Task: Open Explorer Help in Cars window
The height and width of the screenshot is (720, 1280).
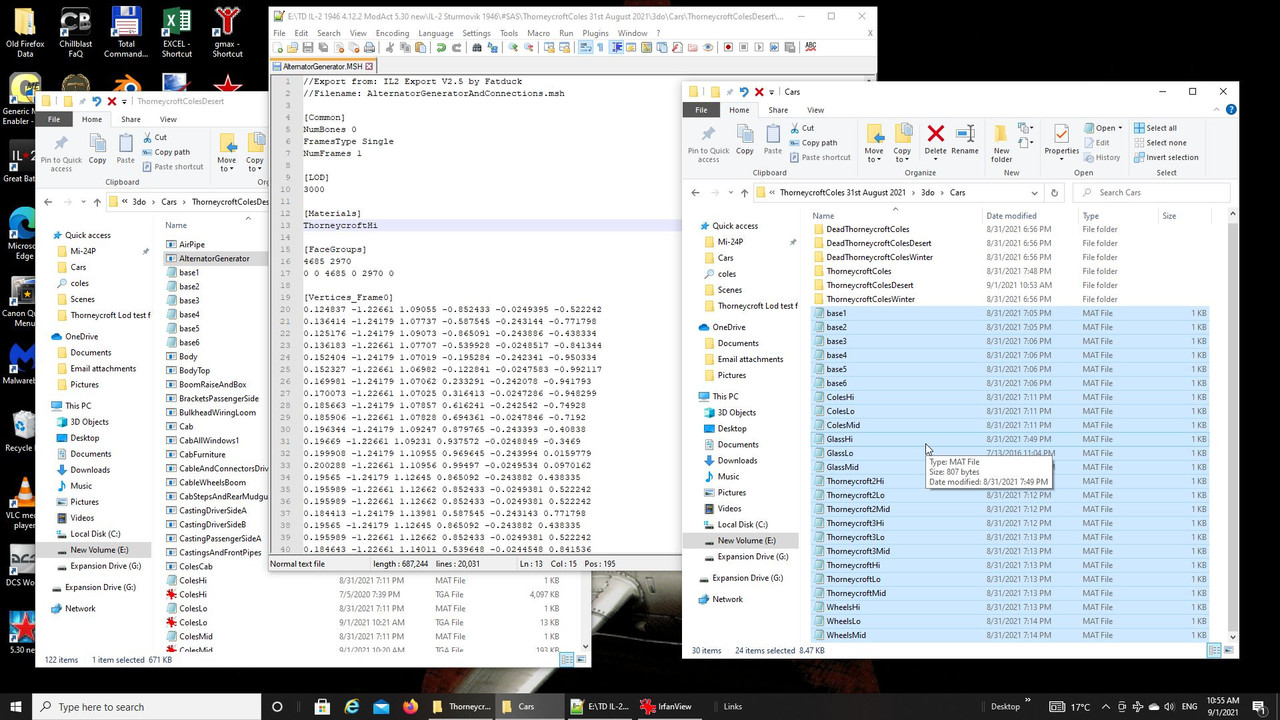Action: tap(1230, 110)
